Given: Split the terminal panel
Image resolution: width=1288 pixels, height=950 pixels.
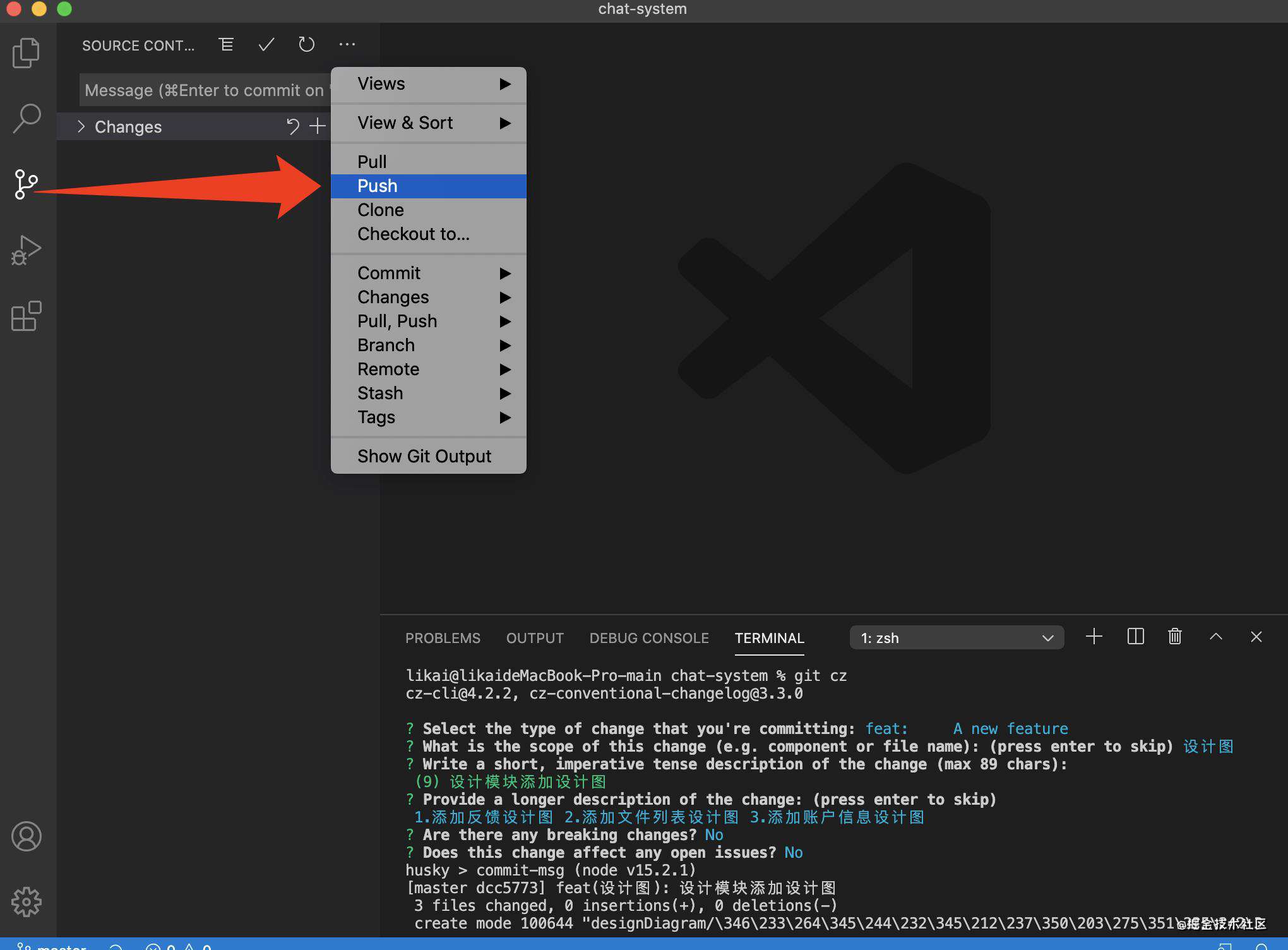Looking at the screenshot, I should (1135, 637).
